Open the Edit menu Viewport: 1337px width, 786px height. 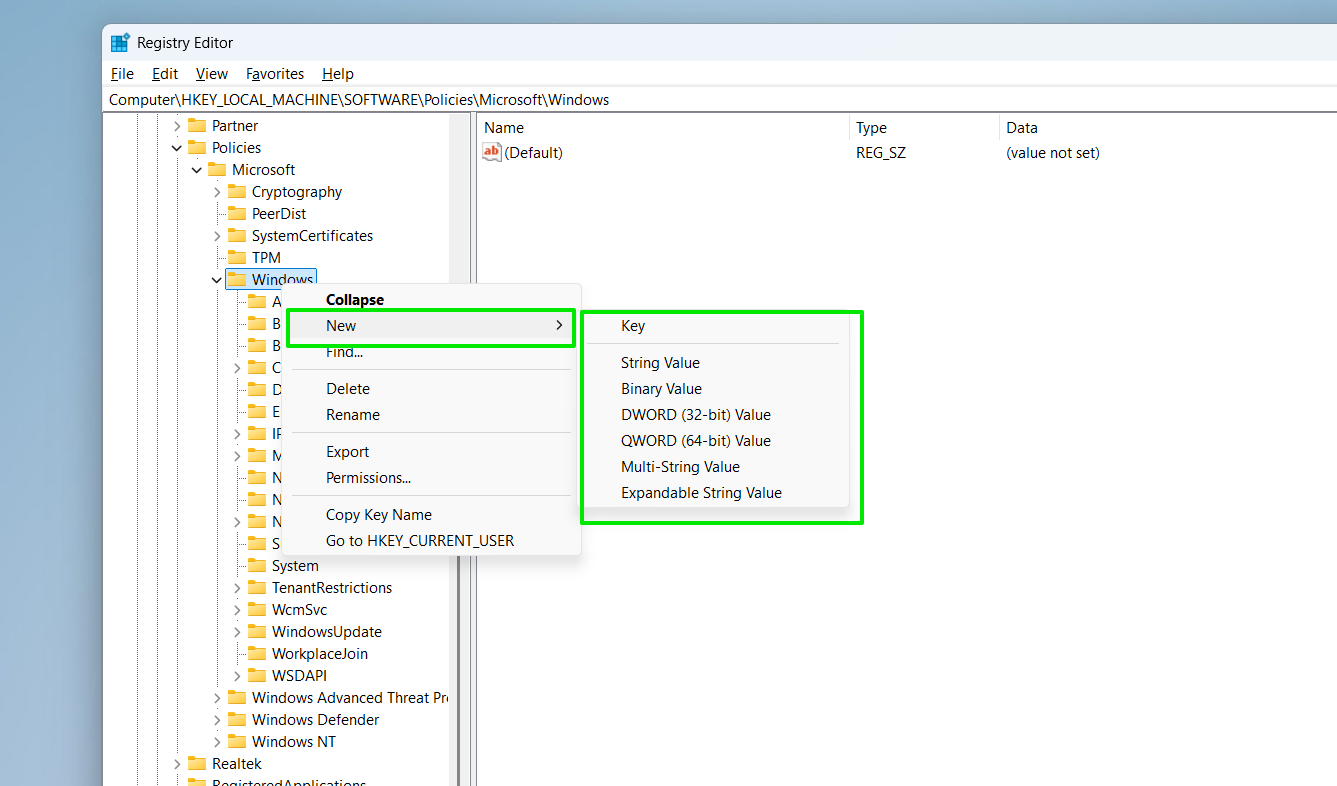(165, 74)
